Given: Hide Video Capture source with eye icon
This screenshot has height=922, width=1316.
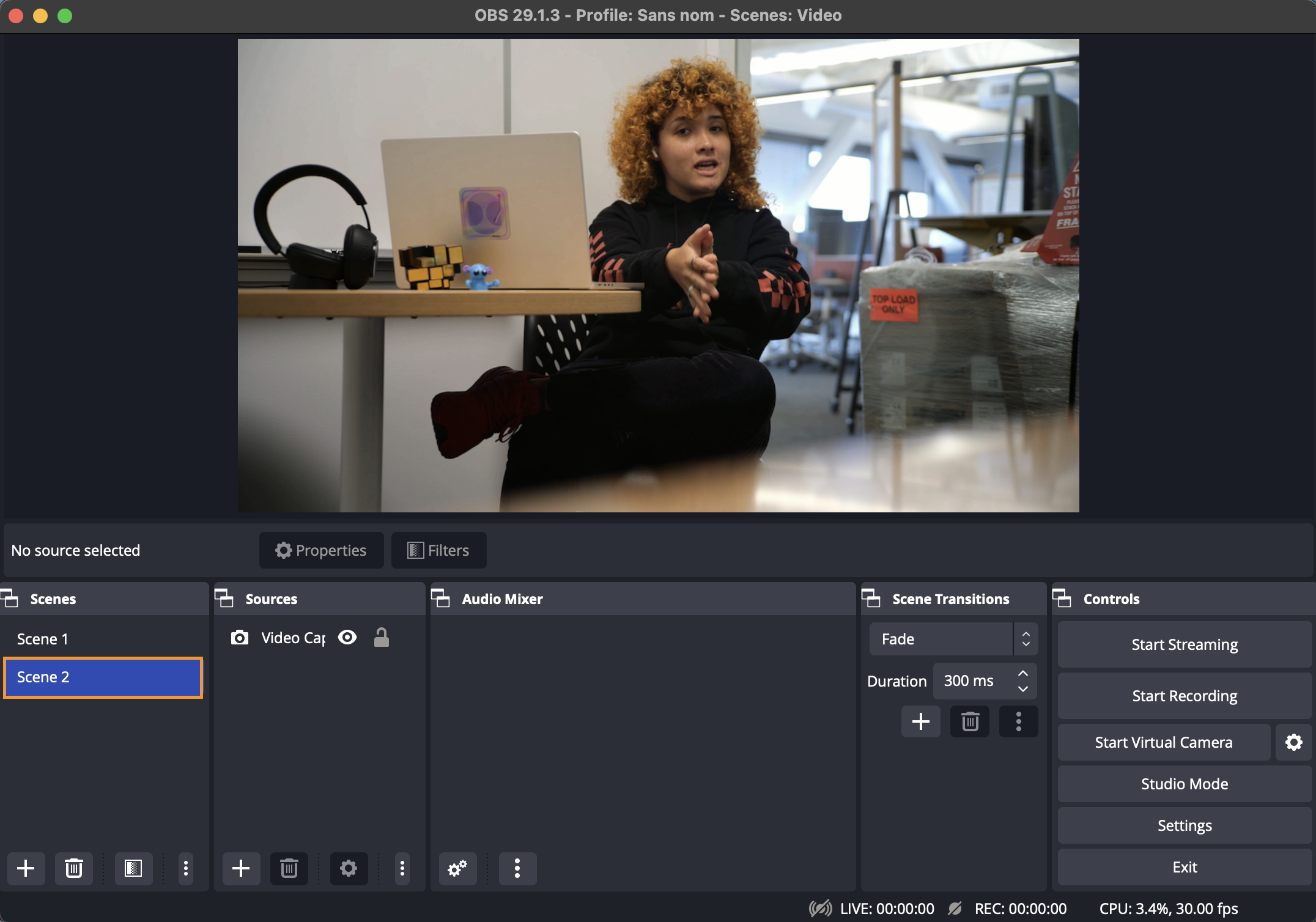Looking at the screenshot, I should tap(347, 638).
